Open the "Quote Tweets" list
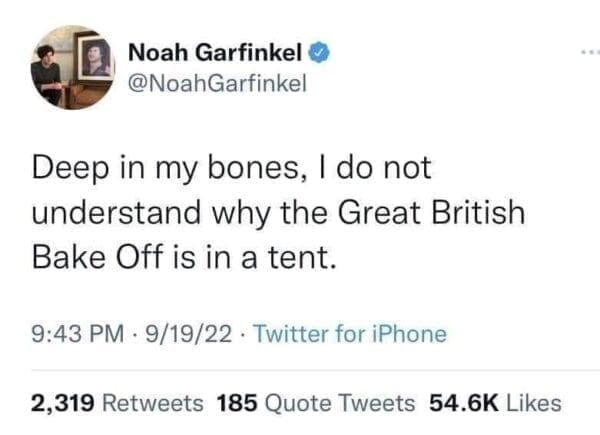 (339, 403)
